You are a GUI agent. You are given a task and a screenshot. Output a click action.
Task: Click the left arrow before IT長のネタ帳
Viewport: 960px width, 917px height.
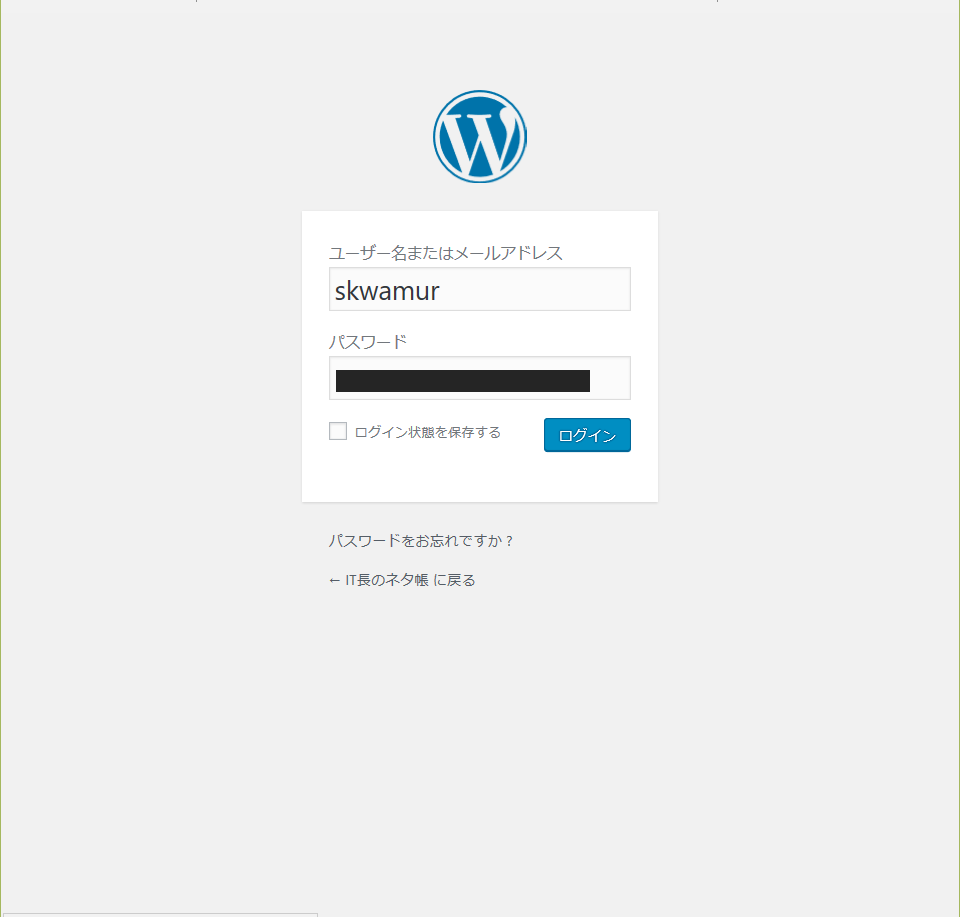[334, 580]
